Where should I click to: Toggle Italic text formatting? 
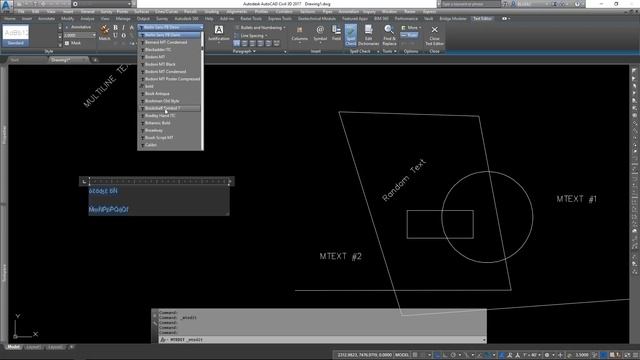click(x=123, y=27)
